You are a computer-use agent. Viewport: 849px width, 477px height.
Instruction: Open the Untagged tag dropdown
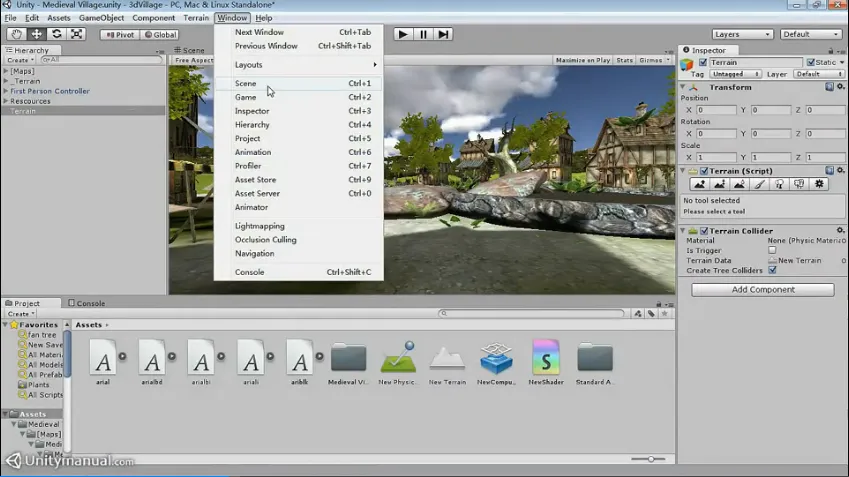(735, 74)
